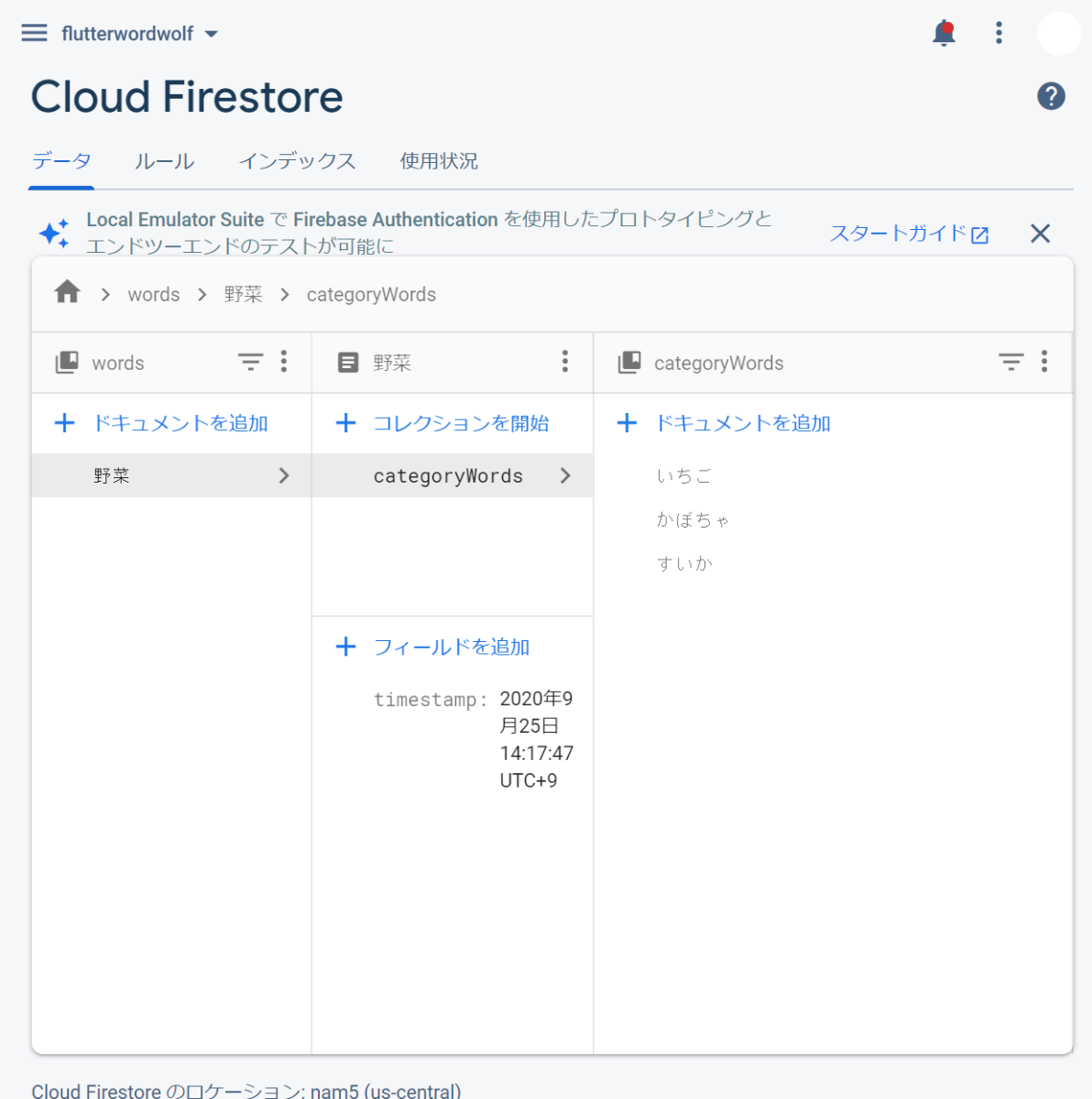The image size is (1092, 1099).
Task: Switch to the データ tab
Action: [61, 161]
